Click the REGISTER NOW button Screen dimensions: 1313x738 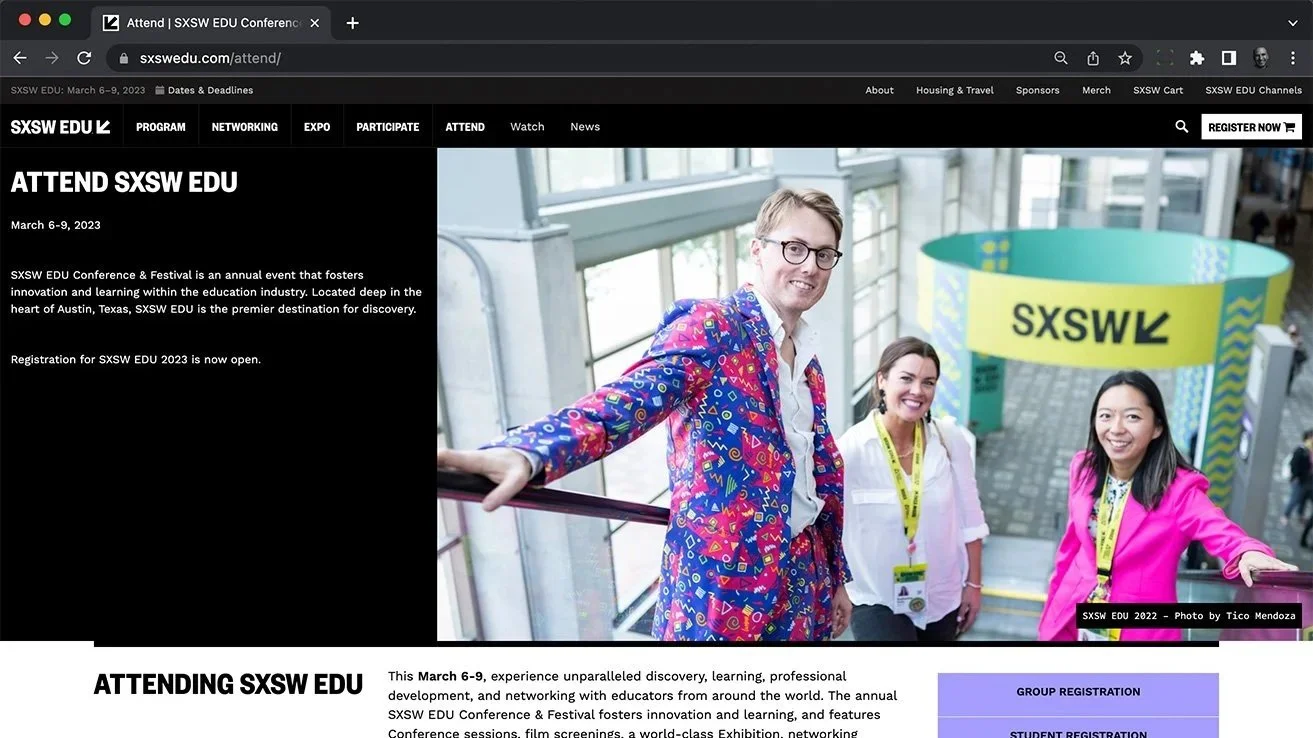tap(1251, 127)
